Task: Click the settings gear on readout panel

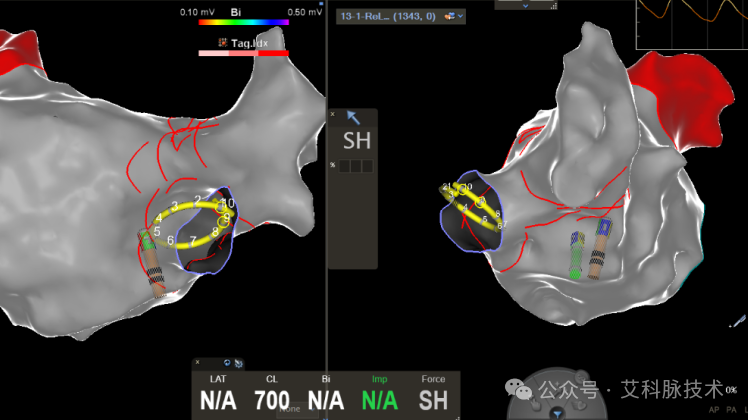Action: (239, 364)
